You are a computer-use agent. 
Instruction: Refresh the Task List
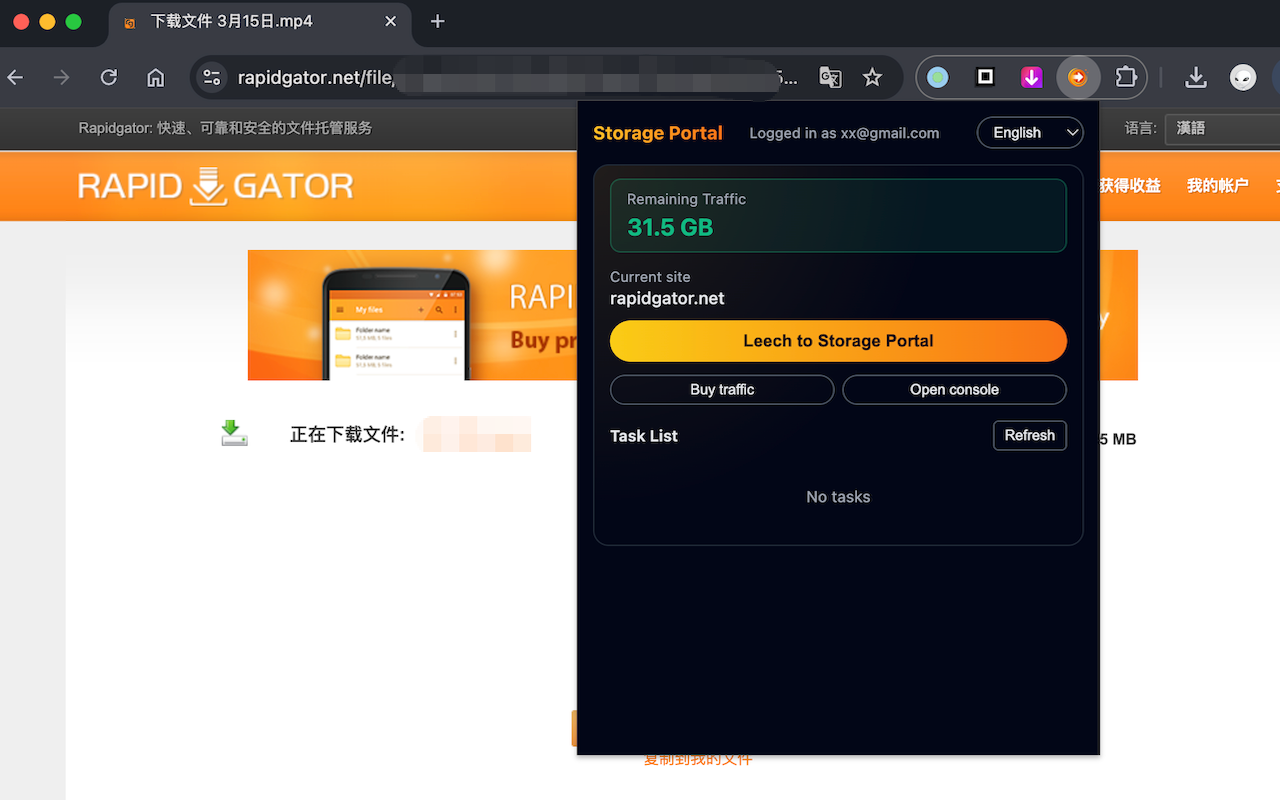click(1030, 435)
